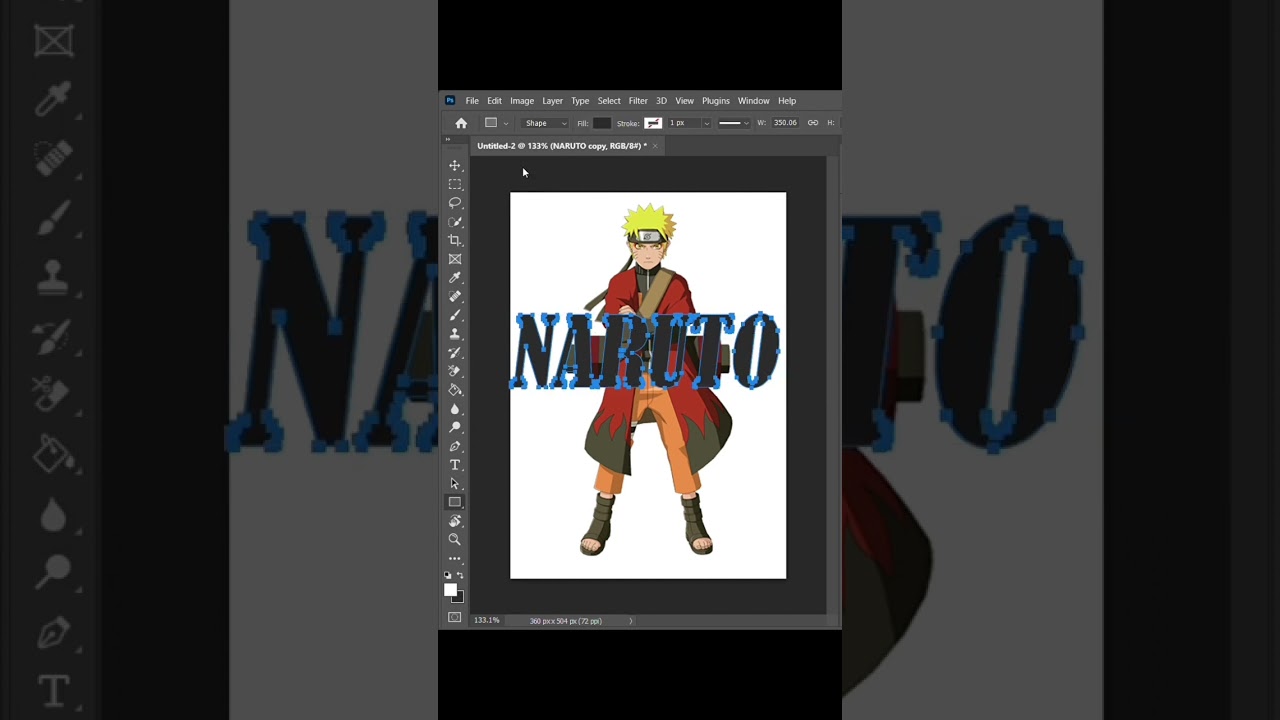The width and height of the screenshot is (1280, 720).
Task: Open the View menu
Action: [x=684, y=101]
